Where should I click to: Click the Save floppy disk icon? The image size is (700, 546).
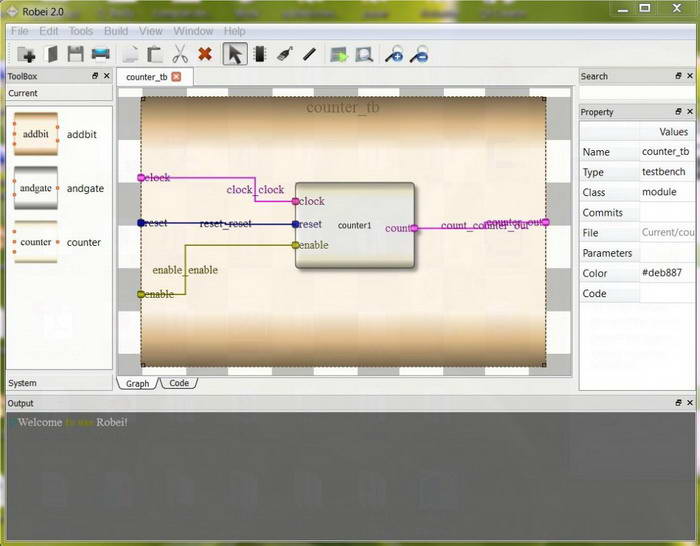pos(75,54)
